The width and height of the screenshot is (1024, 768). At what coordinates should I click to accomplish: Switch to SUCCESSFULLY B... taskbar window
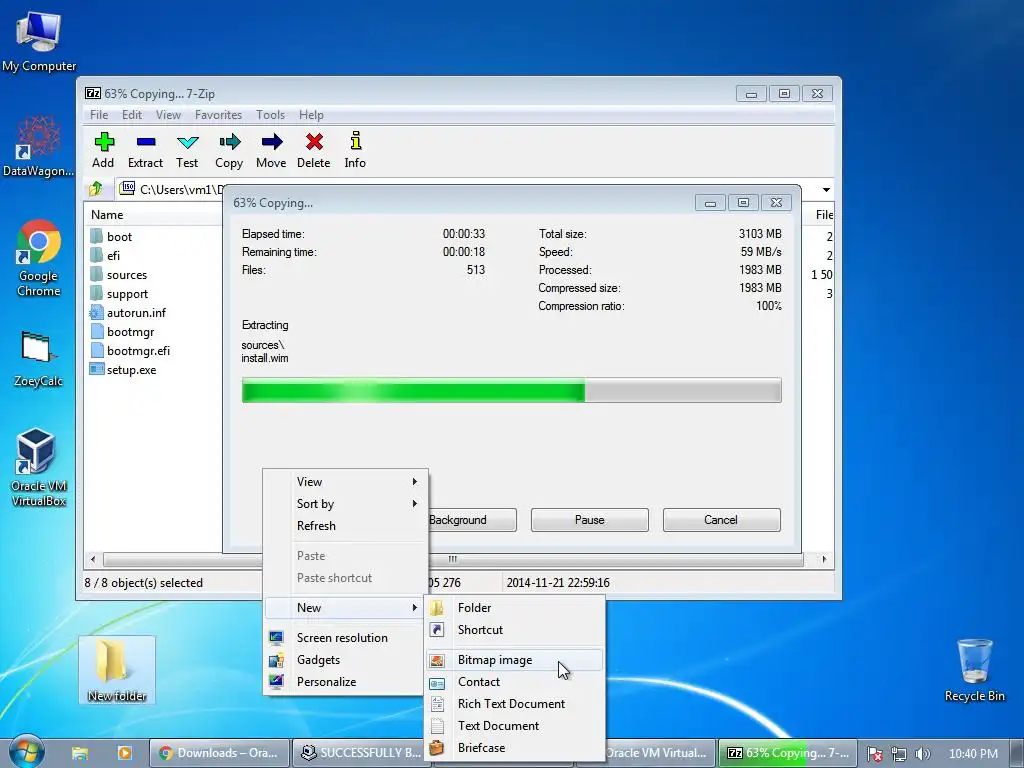tap(362, 753)
